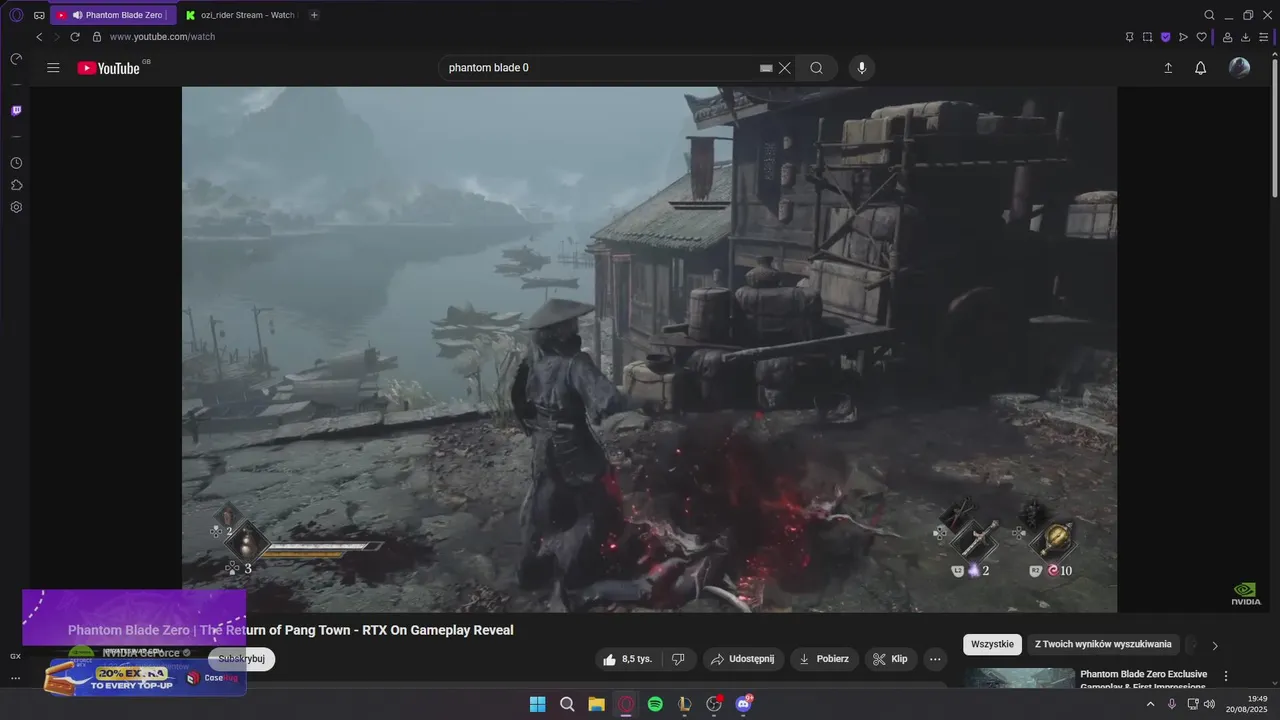The image size is (1280, 720).
Task: Take a snapshot with the capture icon
Action: [x=1147, y=37]
